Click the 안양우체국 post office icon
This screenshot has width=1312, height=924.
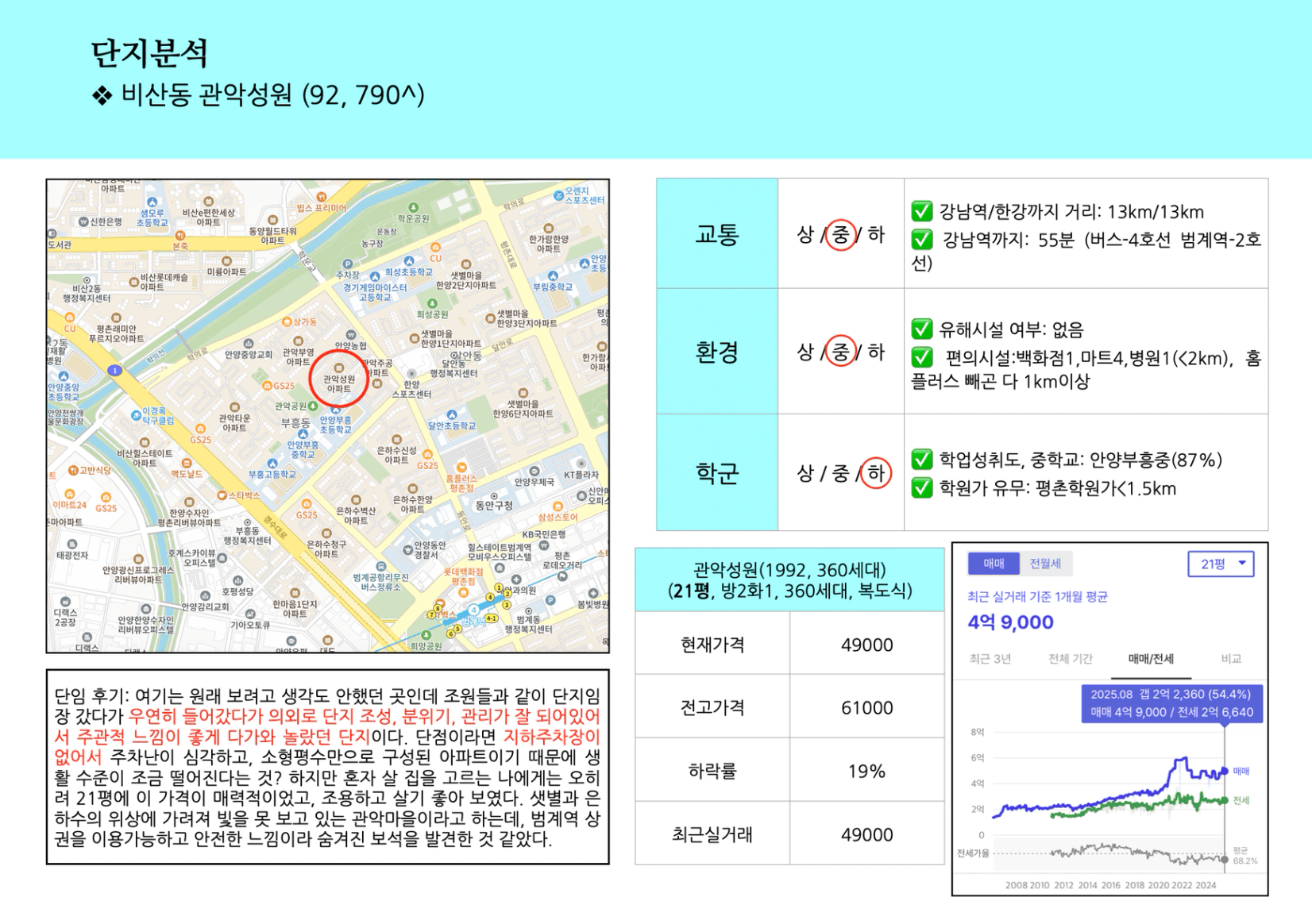534,472
